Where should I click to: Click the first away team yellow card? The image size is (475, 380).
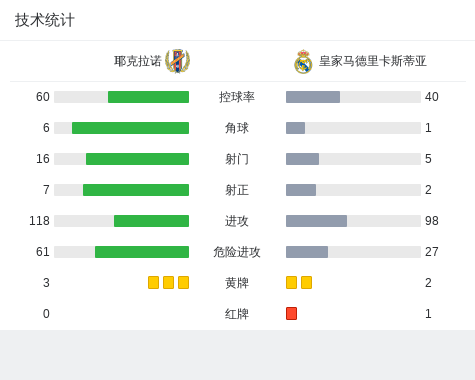click(x=291, y=283)
